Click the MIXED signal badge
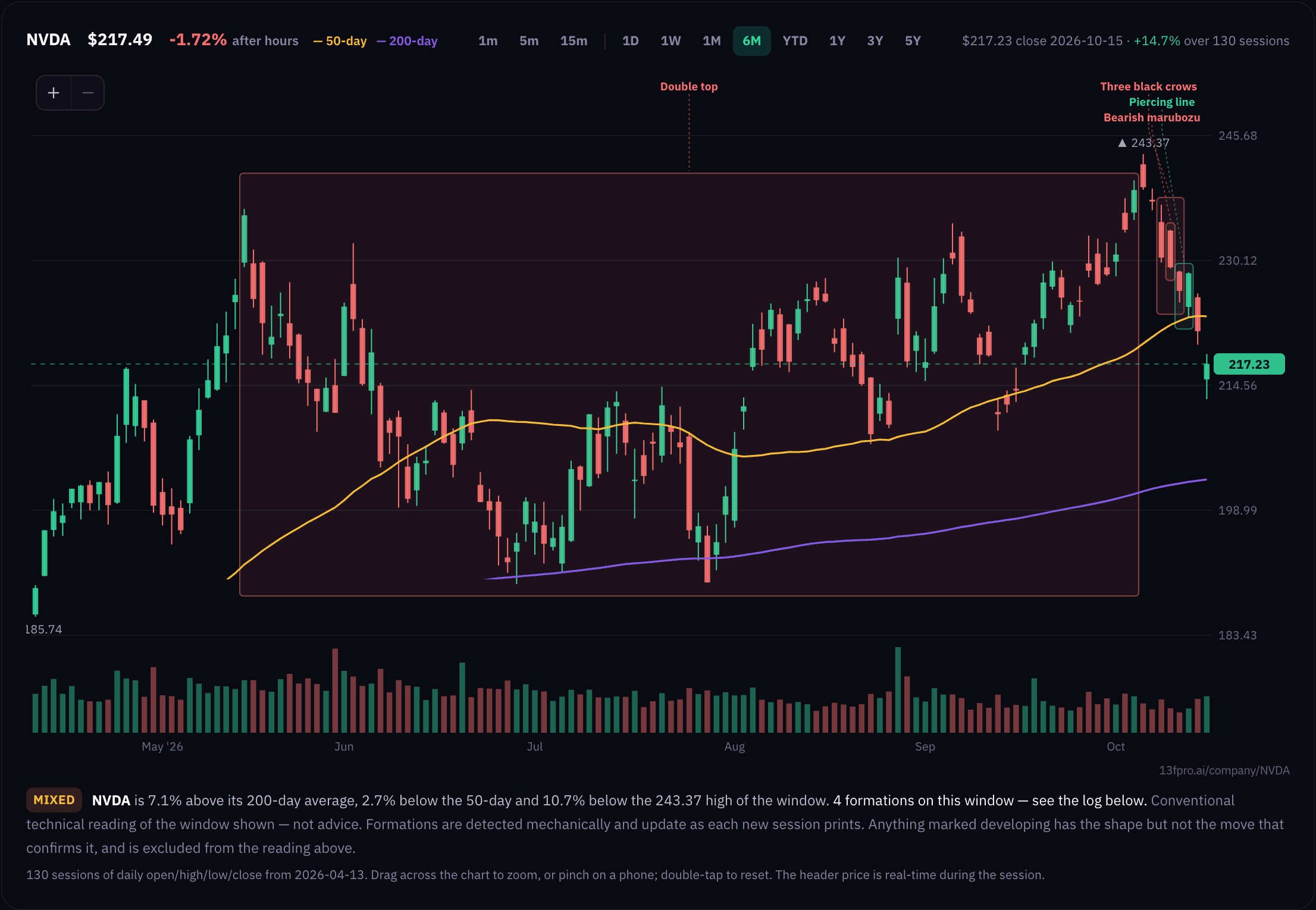The image size is (1316, 910). click(54, 800)
